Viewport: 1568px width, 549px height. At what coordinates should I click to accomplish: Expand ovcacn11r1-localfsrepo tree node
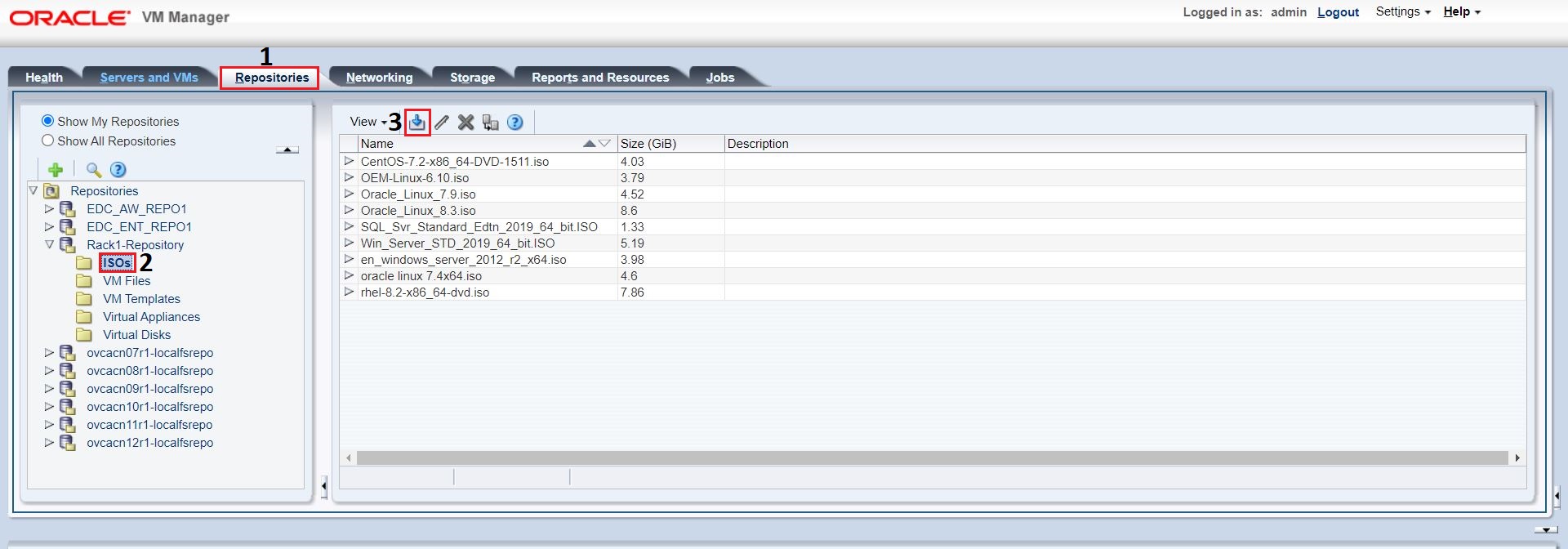49,425
